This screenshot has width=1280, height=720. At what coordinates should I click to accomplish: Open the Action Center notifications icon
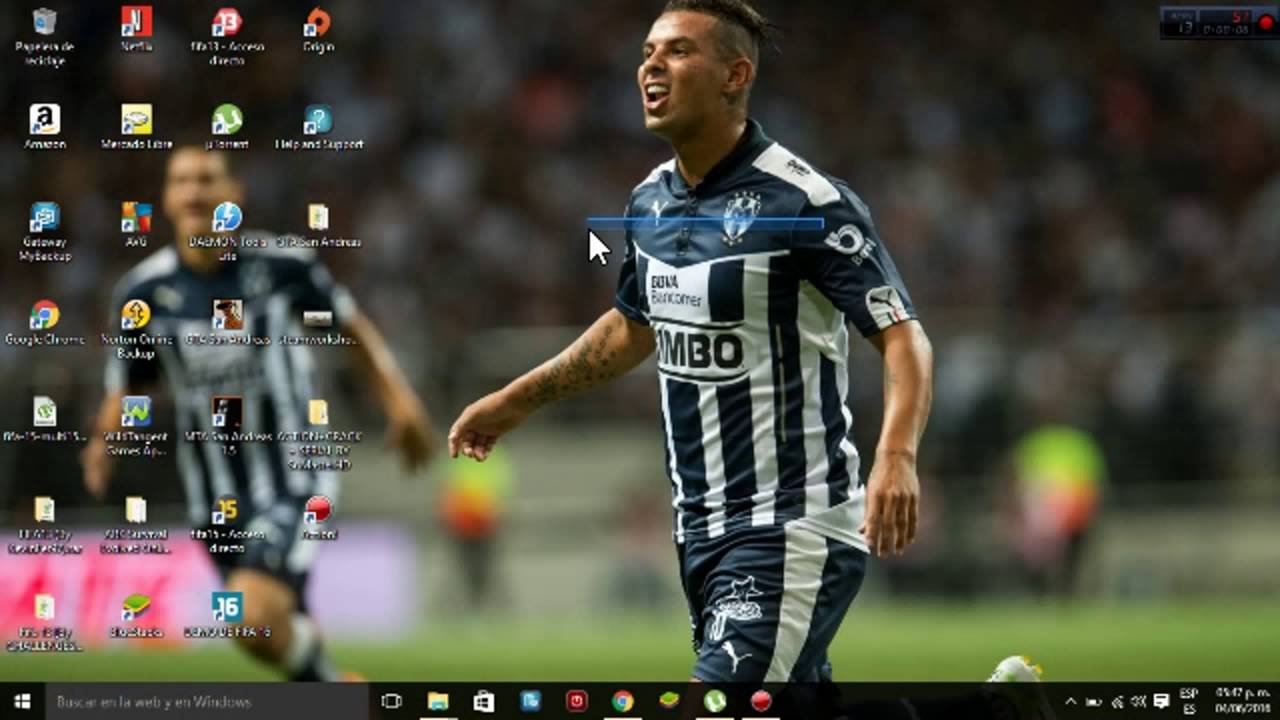point(1161,701)
